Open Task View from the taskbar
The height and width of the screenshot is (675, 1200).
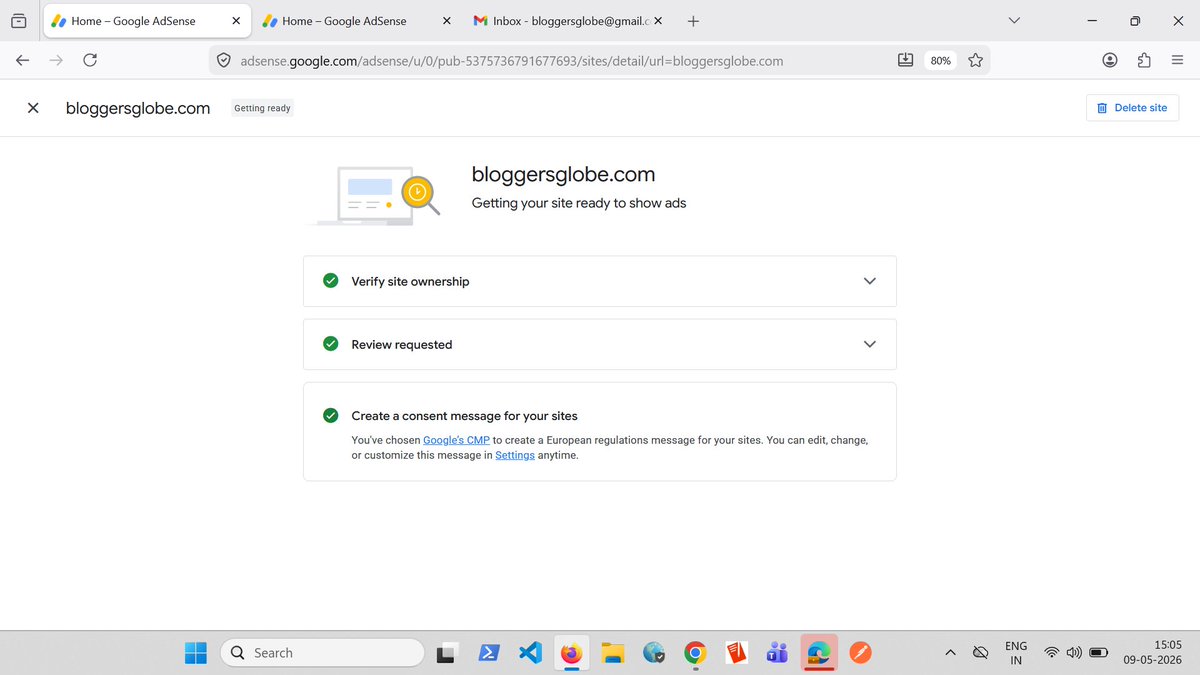pos(446,653)
